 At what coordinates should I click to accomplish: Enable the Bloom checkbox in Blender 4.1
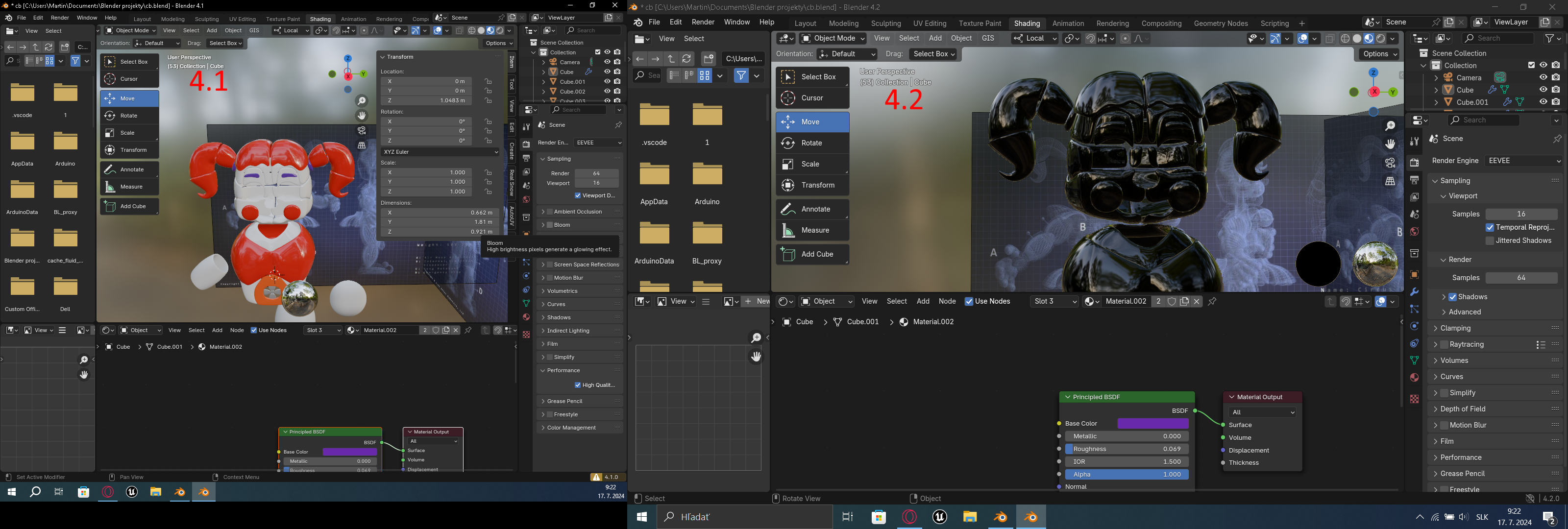pos(550,225)
